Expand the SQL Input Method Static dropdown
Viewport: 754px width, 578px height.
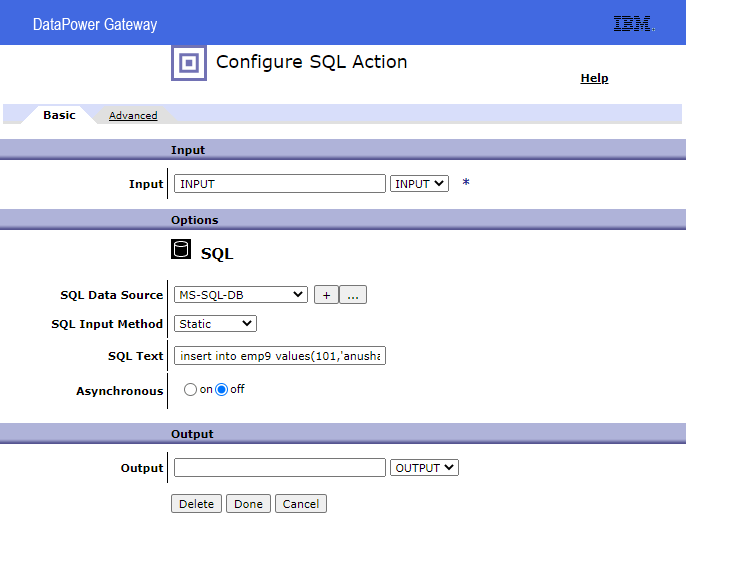(215, 324)
